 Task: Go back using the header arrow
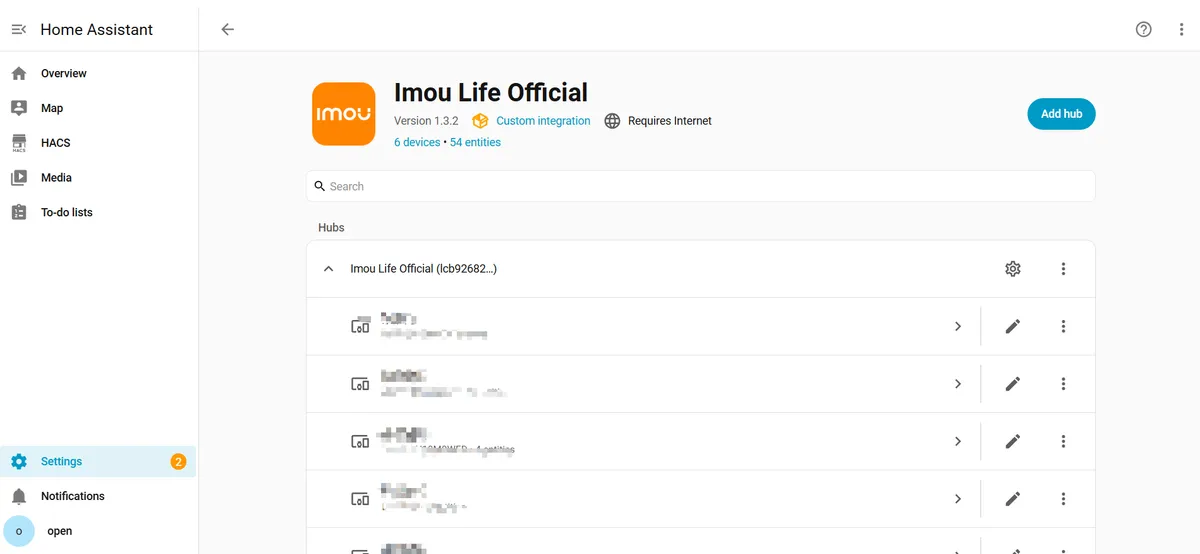click(228, 30)
